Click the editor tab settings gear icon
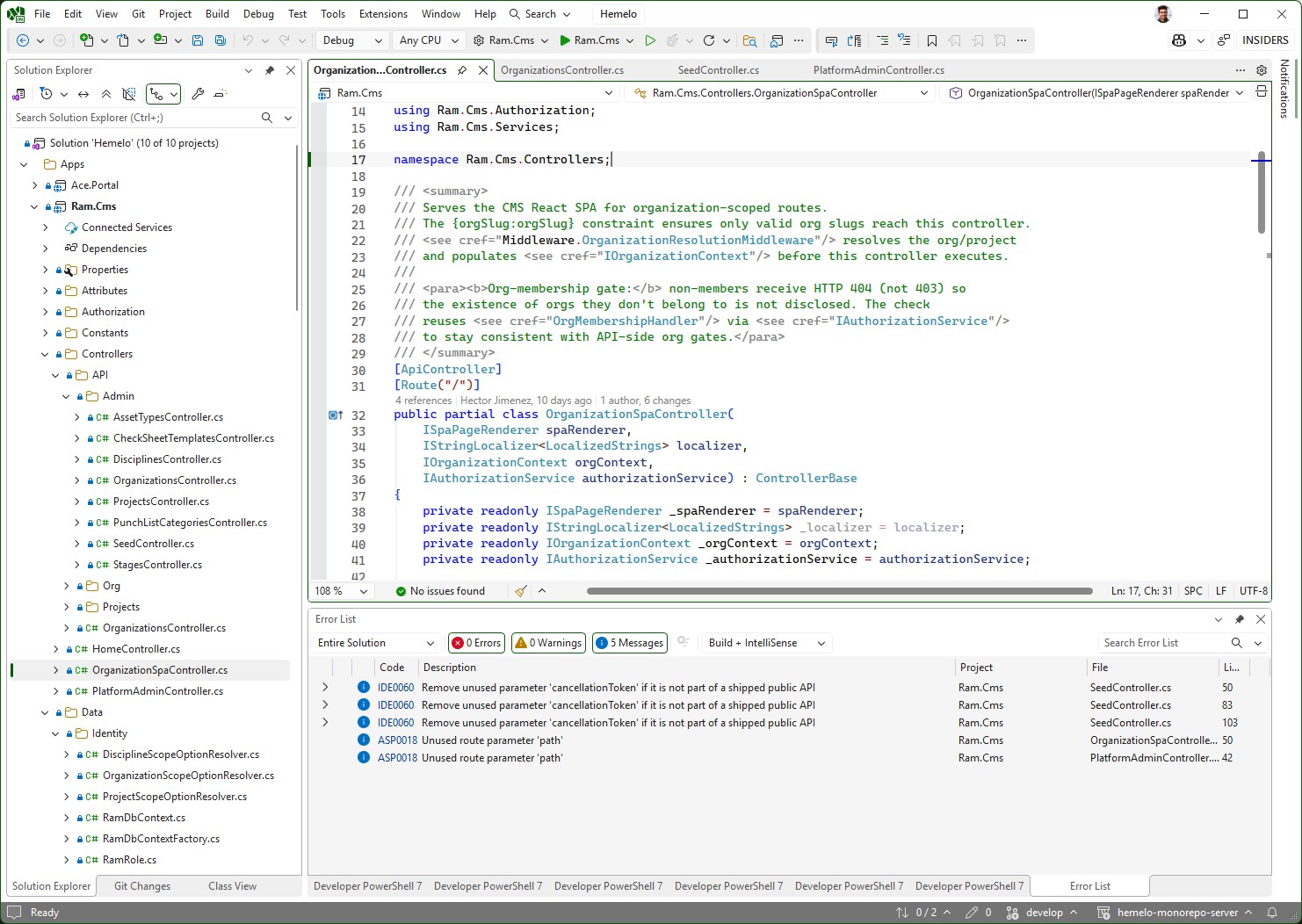This screenshot has height=924, width=1302. (x=1262, y=70)
